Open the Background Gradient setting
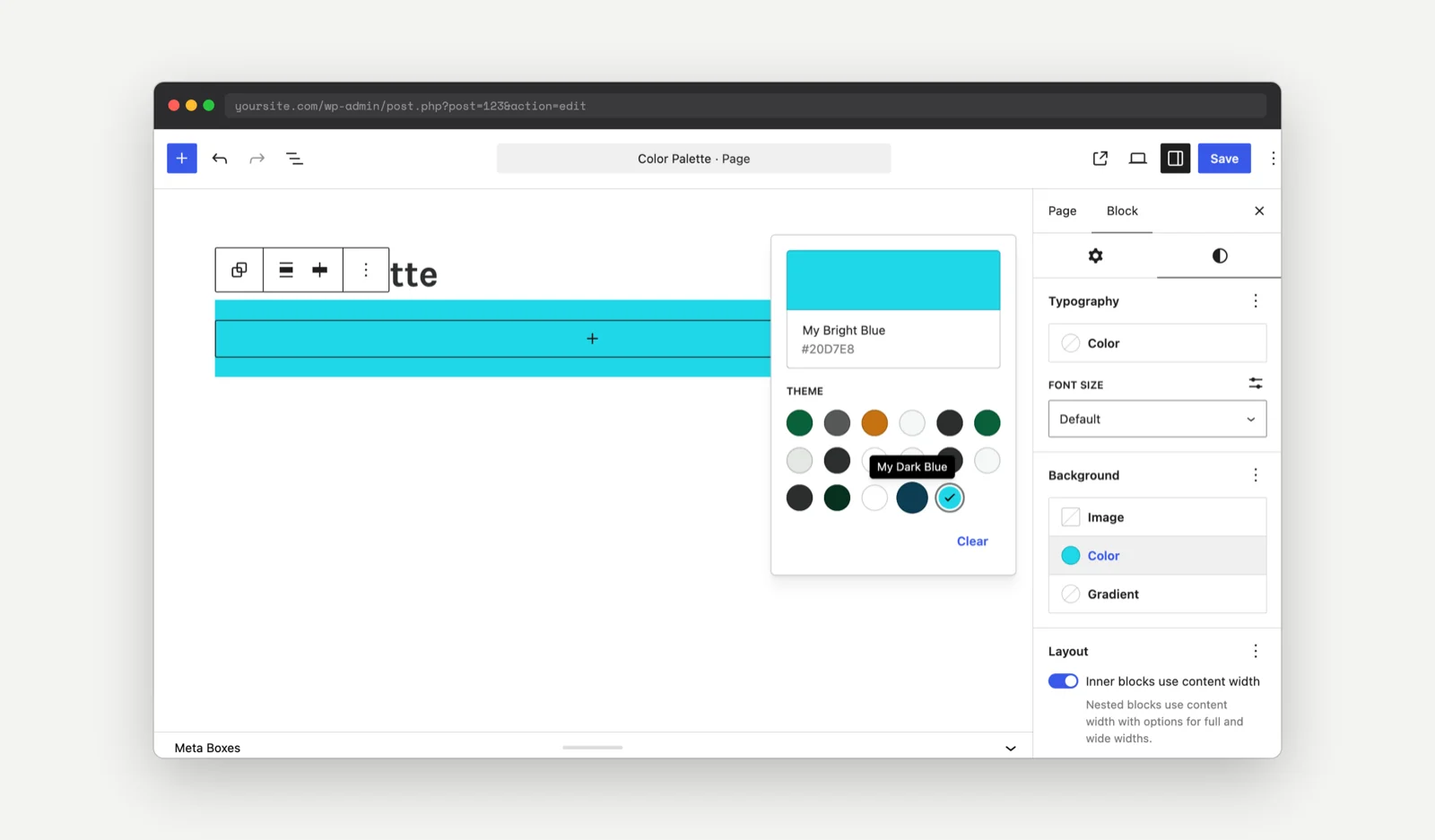This screenshot has width=1435, height=840. (1157, 594)
